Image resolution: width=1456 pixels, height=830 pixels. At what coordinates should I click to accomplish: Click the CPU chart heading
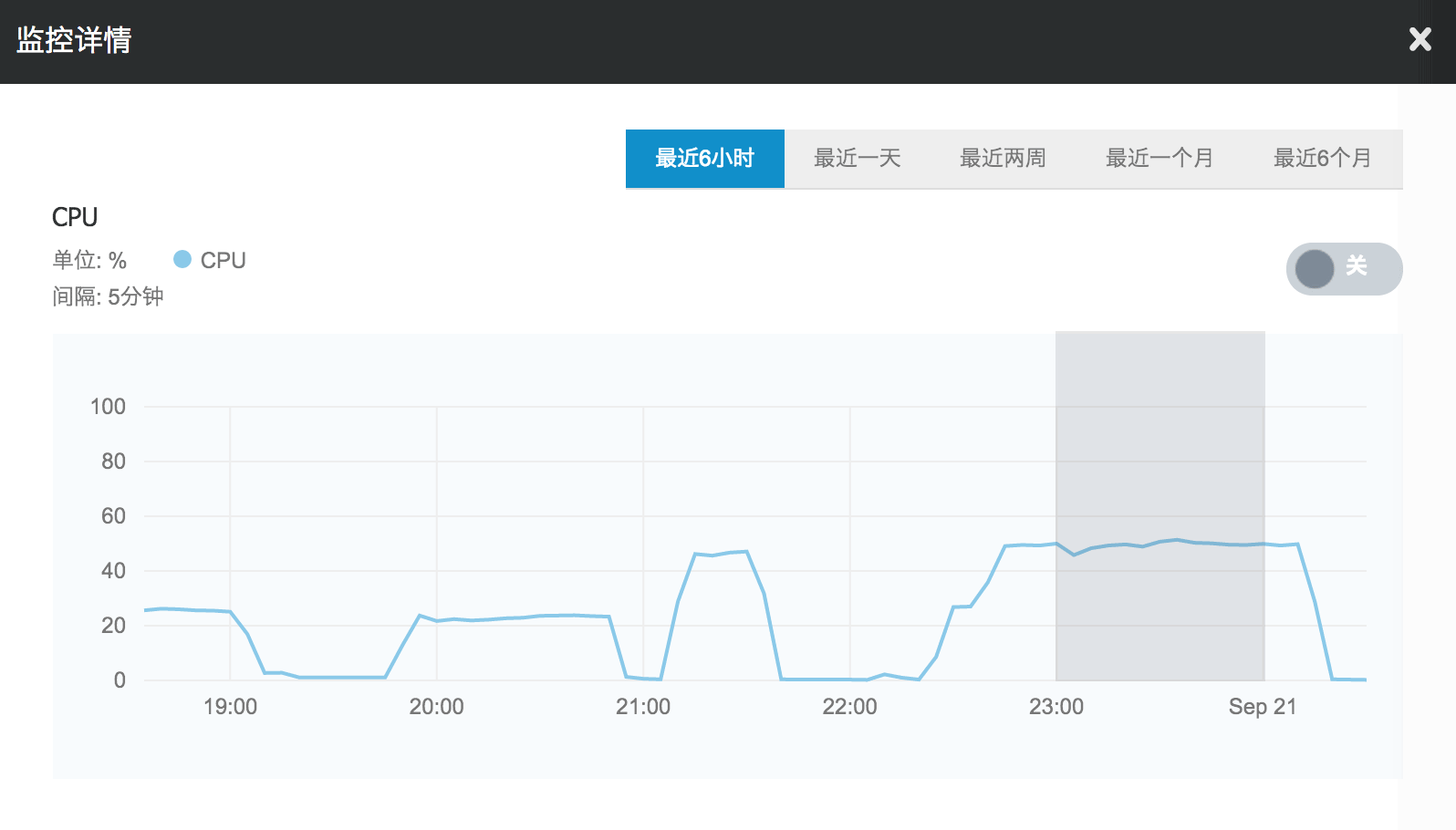[x=75, y=217]
